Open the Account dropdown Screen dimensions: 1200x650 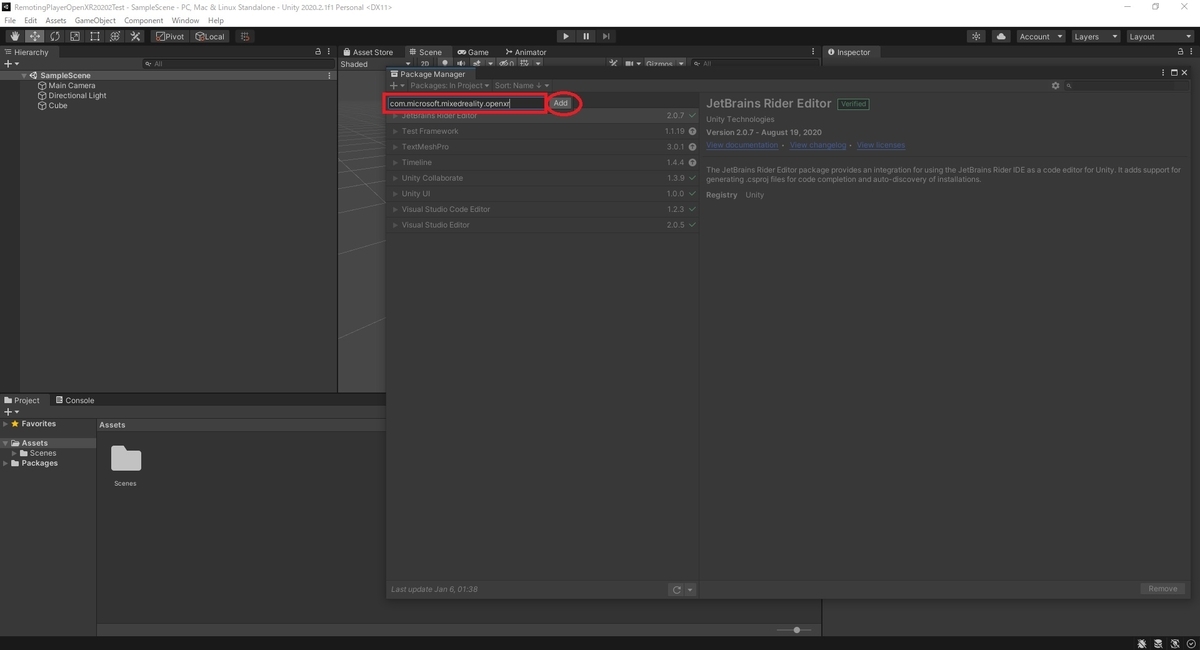tap(1040, 36)
